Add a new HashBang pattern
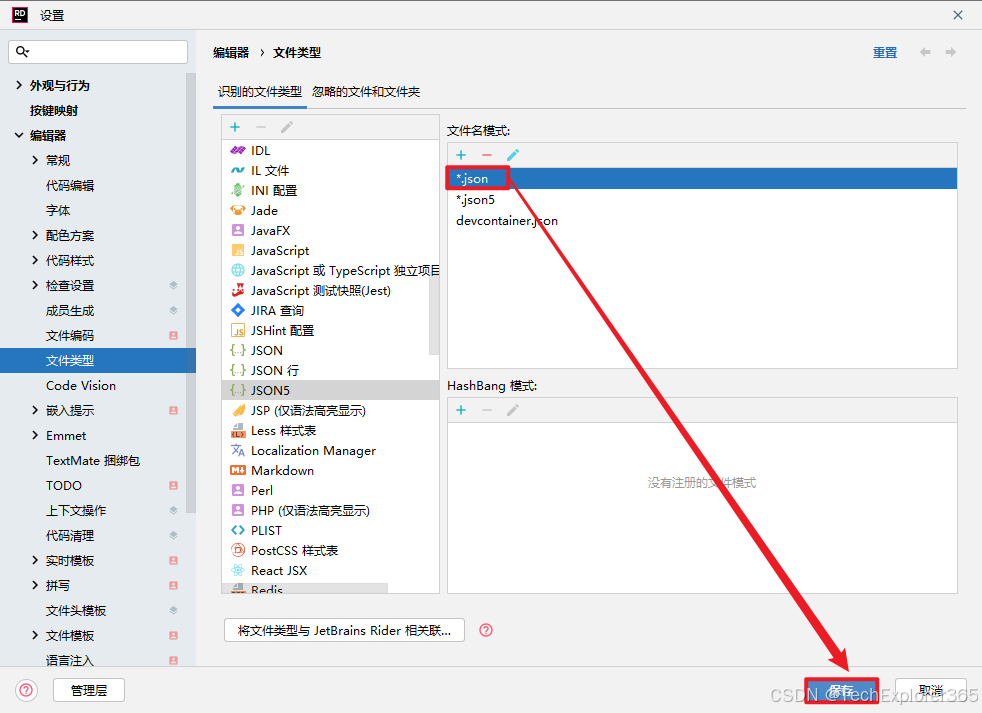Screen dimensions: 982x713 461,410
